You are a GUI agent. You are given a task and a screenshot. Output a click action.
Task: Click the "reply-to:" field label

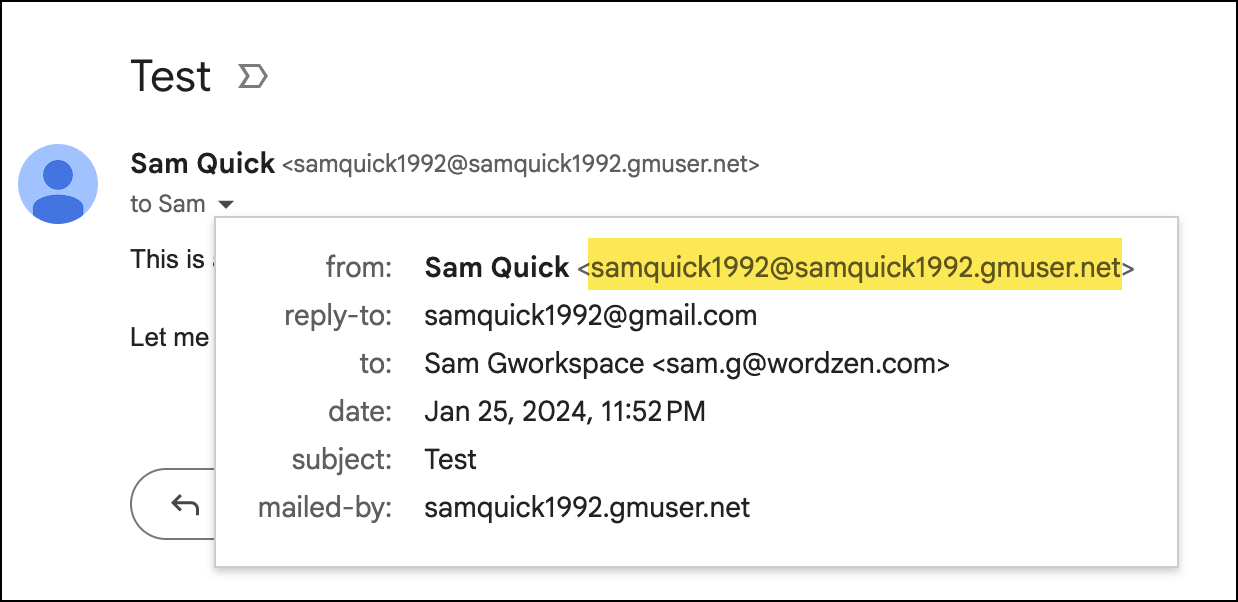click(x=338, y=316)
